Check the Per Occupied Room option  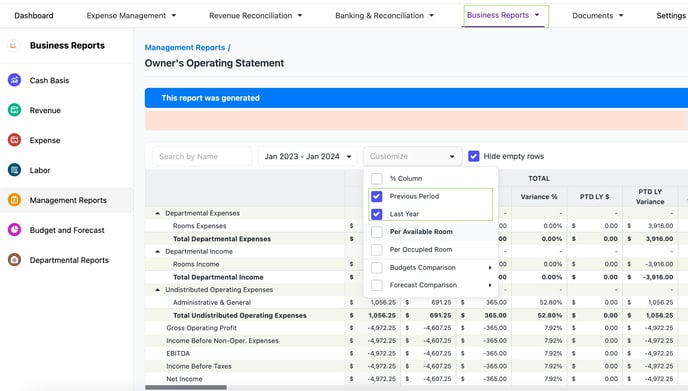[x=376, y=250]
